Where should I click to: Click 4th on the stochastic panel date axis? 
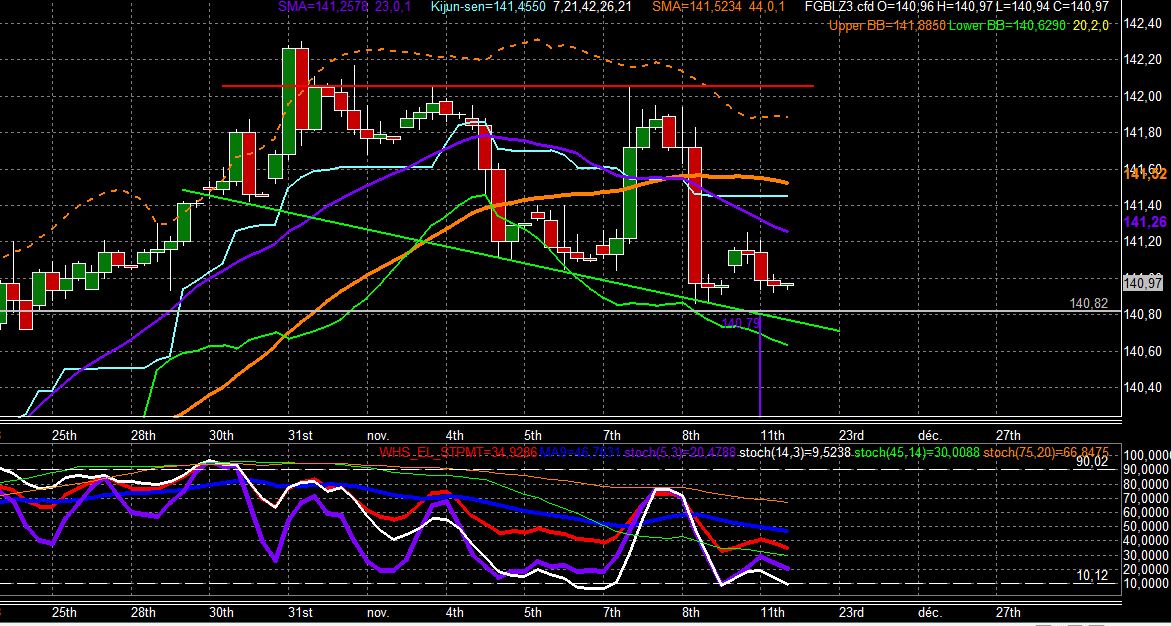coord(454,613)
